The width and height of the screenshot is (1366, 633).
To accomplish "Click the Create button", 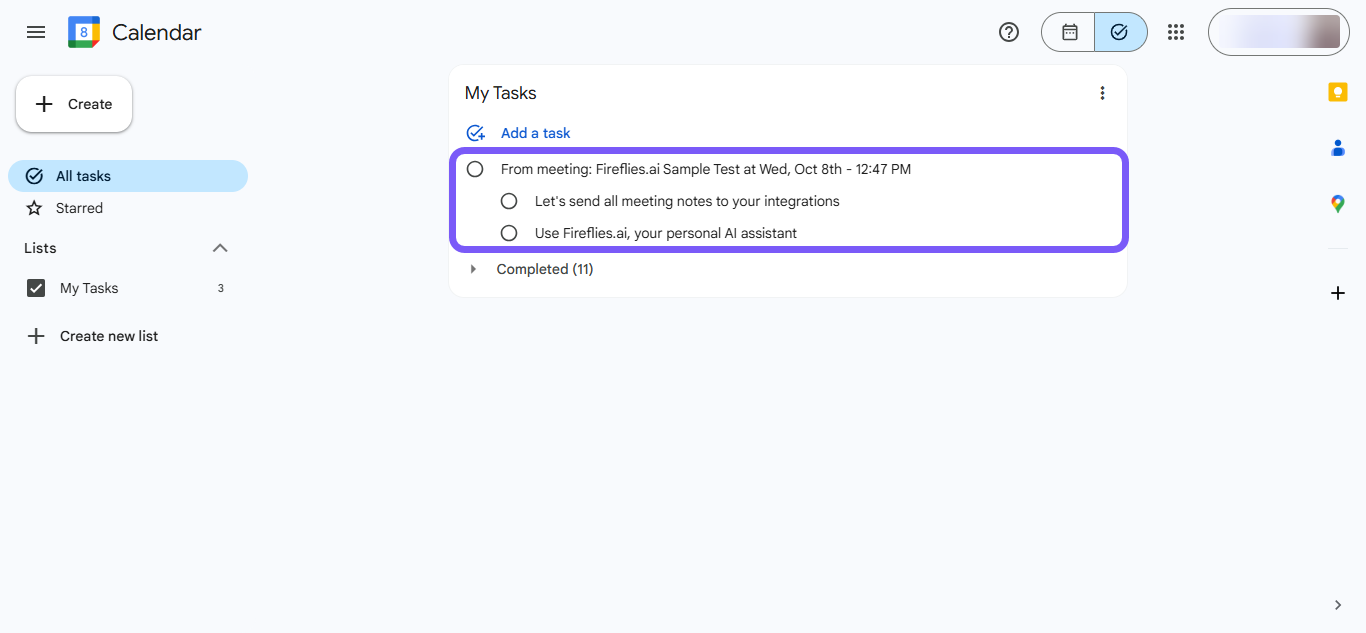I will click(x=74, y=104).
